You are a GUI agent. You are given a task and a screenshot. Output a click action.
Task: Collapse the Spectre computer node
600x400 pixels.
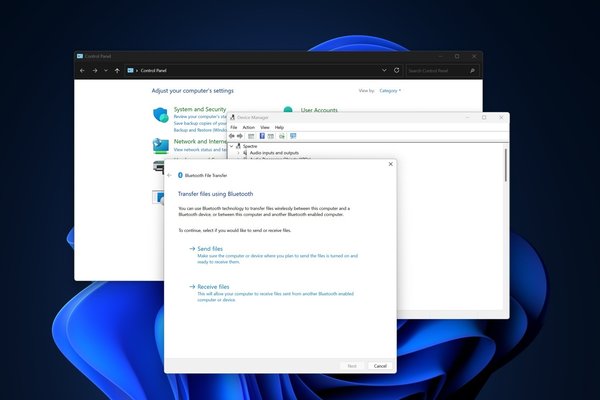click(x=231, y=146)
